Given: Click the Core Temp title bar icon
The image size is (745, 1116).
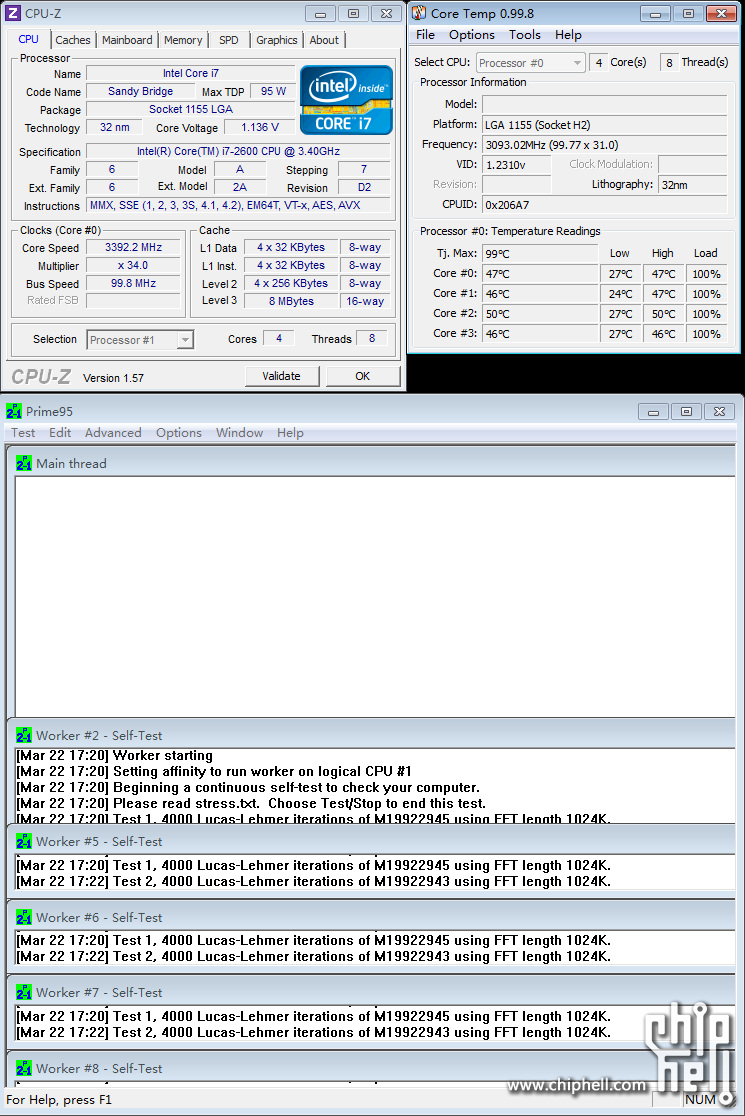Looking at the screenshot, I should (419, 13).
